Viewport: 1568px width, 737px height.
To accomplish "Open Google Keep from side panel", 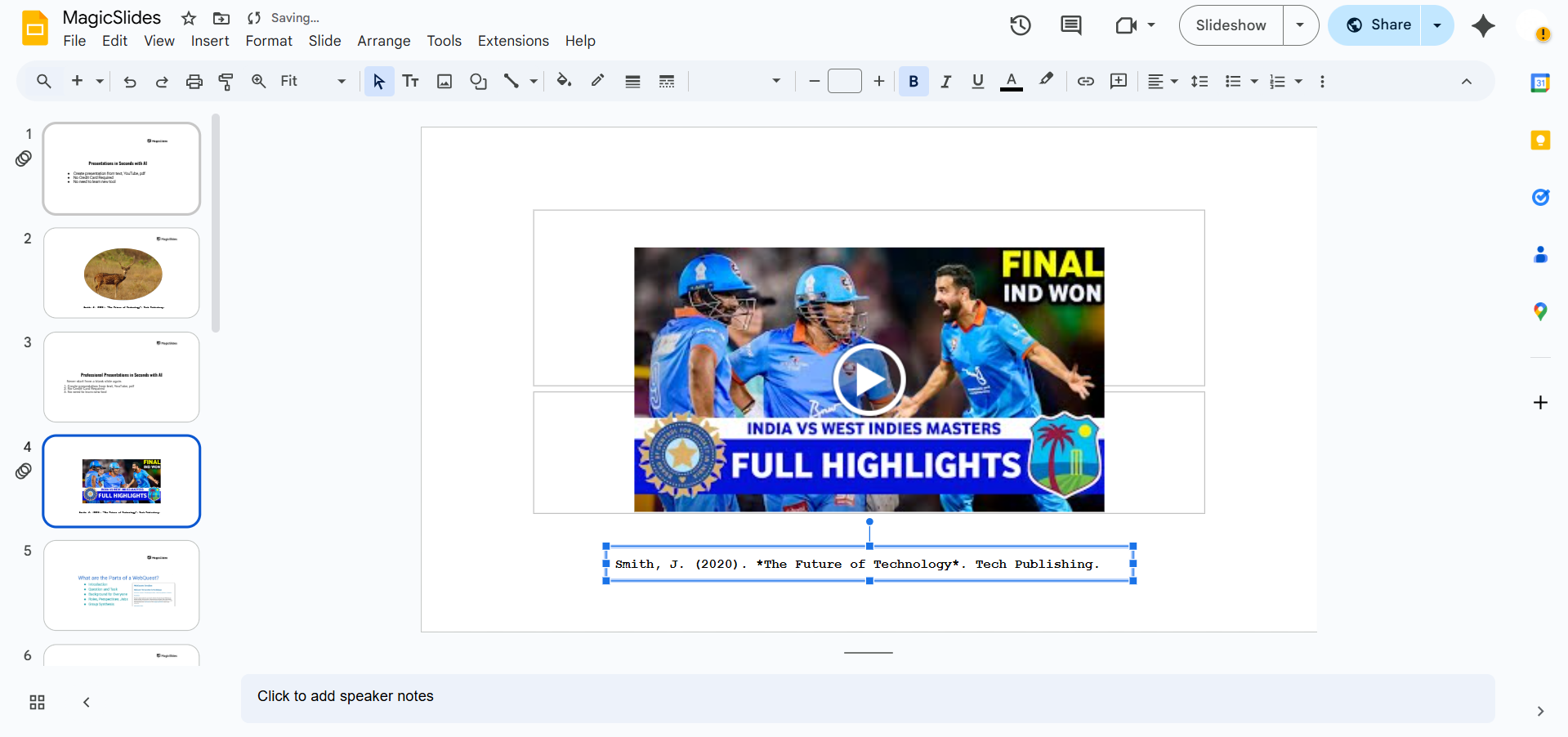I will [1540, 140].
